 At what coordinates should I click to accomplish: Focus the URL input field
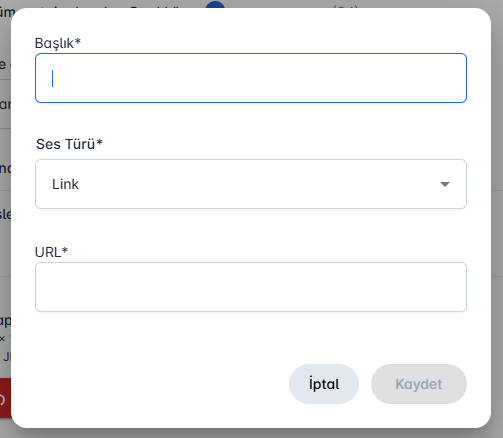(251, 287)
